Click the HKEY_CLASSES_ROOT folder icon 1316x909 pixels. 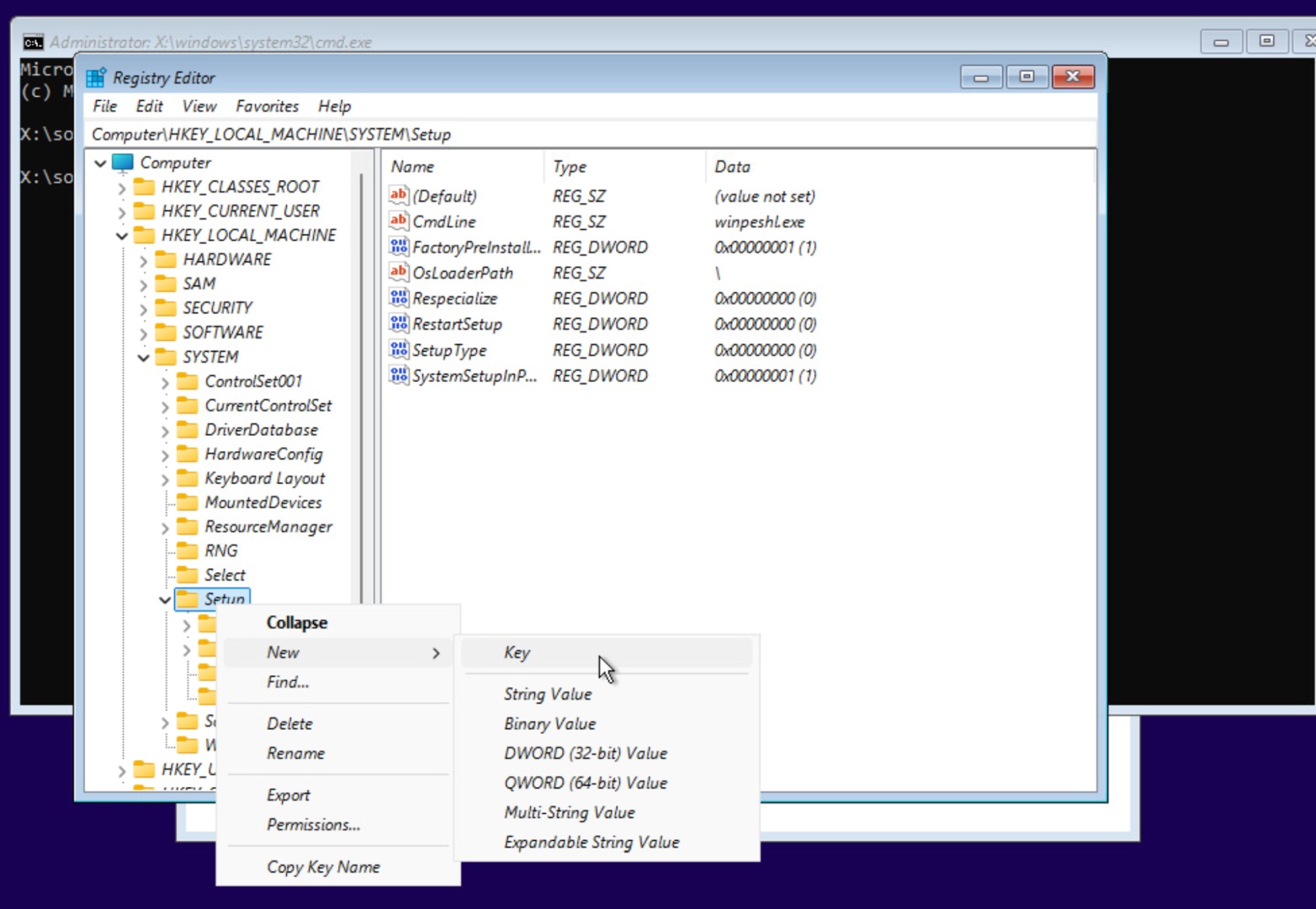[x=145, y=186]
